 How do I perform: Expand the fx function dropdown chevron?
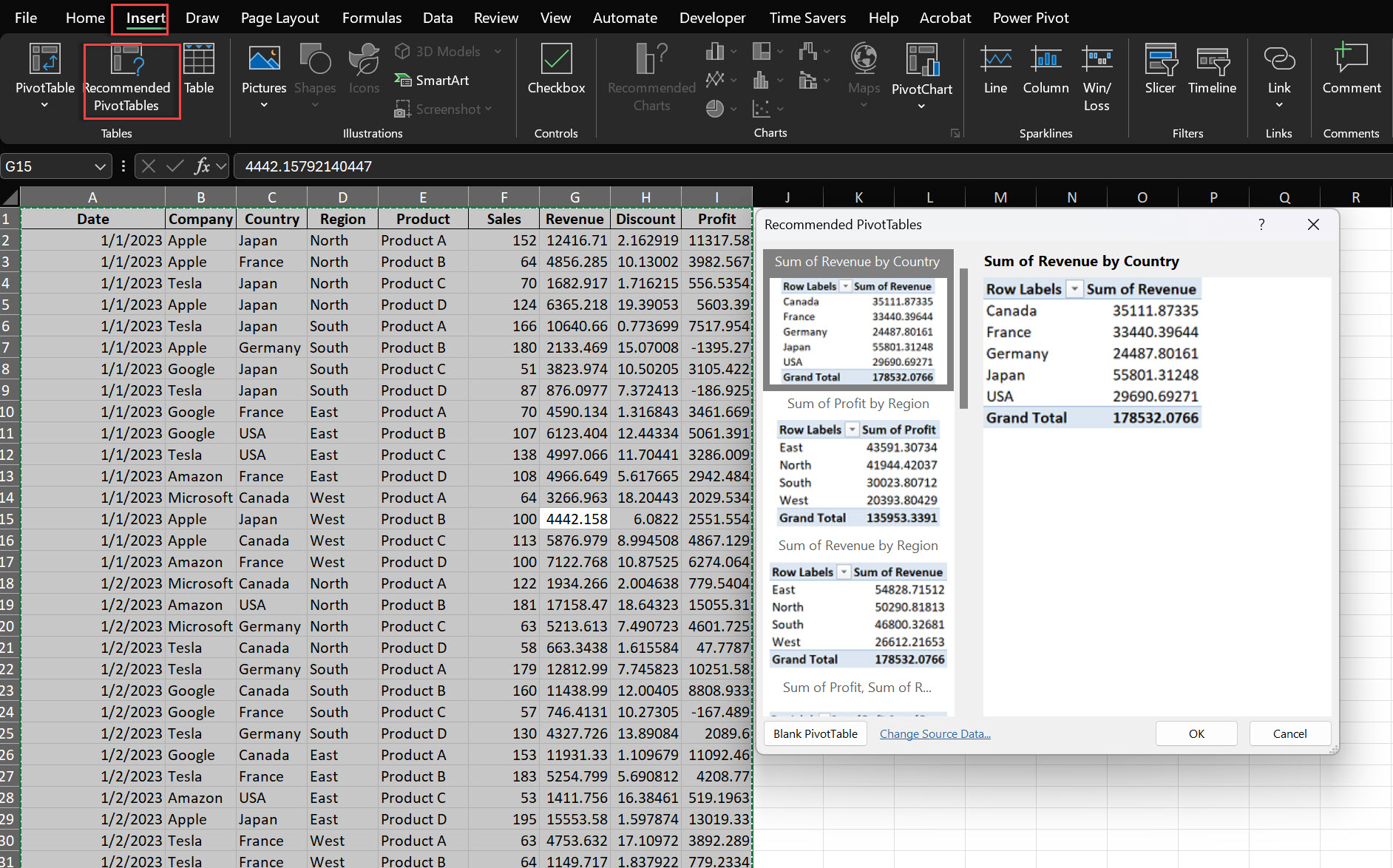[x=221, y=166]
